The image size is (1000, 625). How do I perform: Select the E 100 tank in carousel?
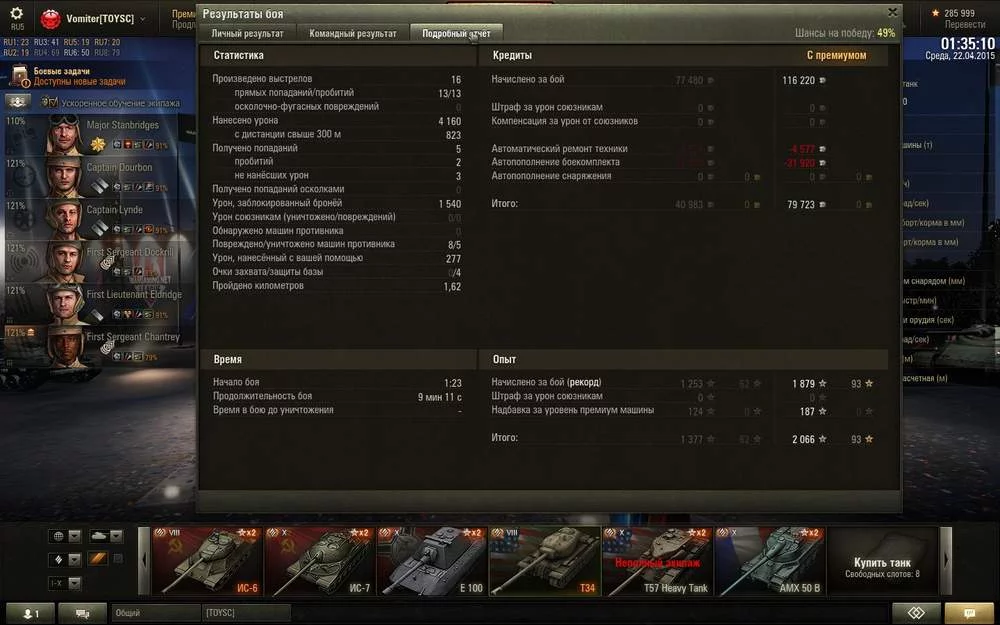(x=432, y=561)
